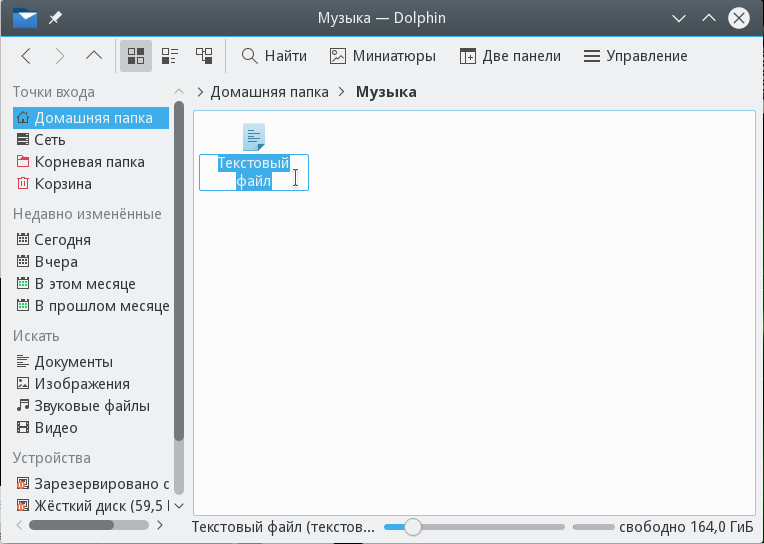Image resolution: width=764 pixels, height=544 pixels.
Task: Click Домашняя папка in the breadcrumb path
Action: [x=269, y=92]
